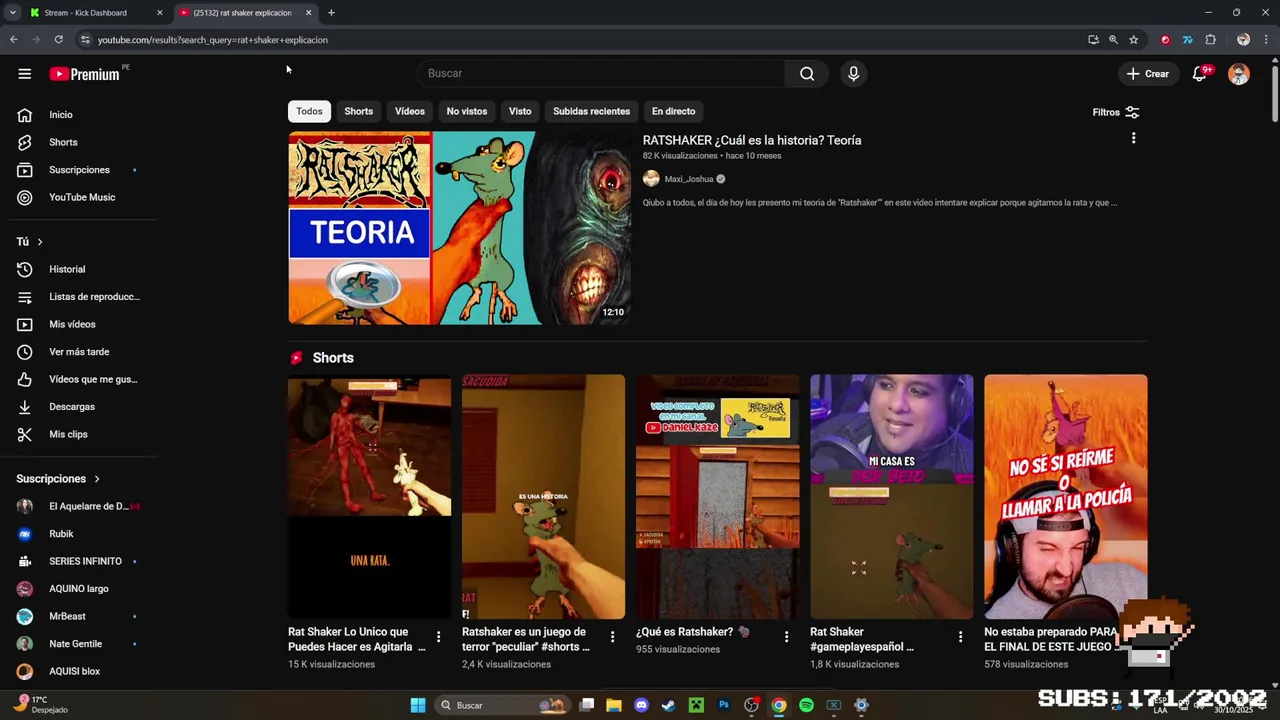
Task: Open Suscripciones in the sidebar
Action: click(80, 170)
